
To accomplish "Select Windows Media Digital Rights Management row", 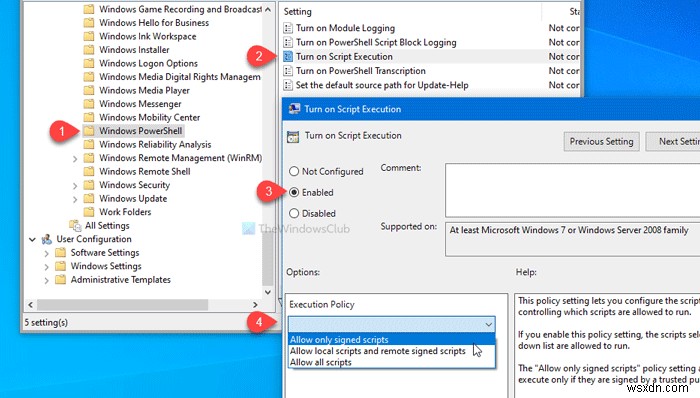I will 180,77.
